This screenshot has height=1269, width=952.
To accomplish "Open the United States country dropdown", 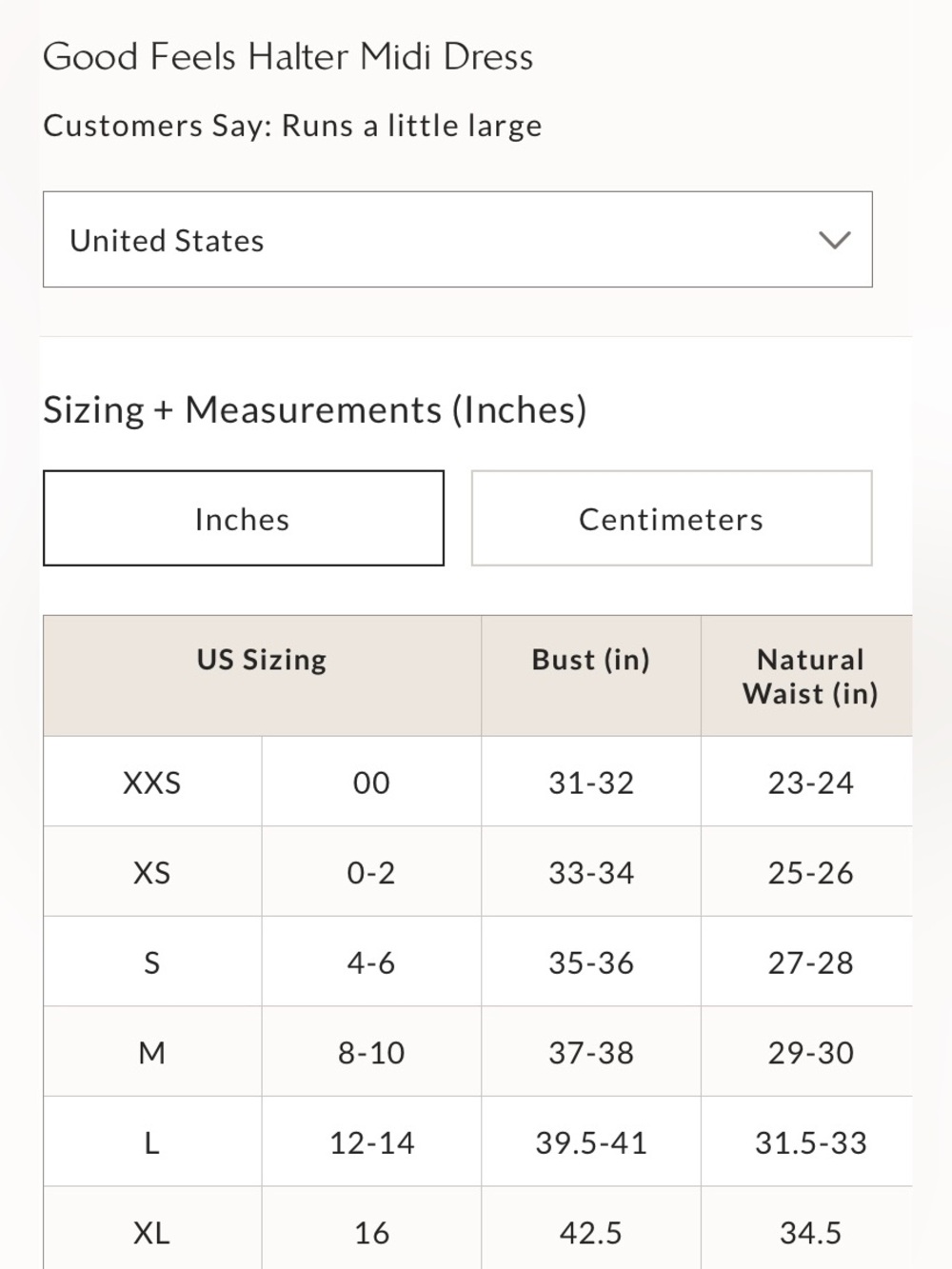I will click(x=457, y=239).
